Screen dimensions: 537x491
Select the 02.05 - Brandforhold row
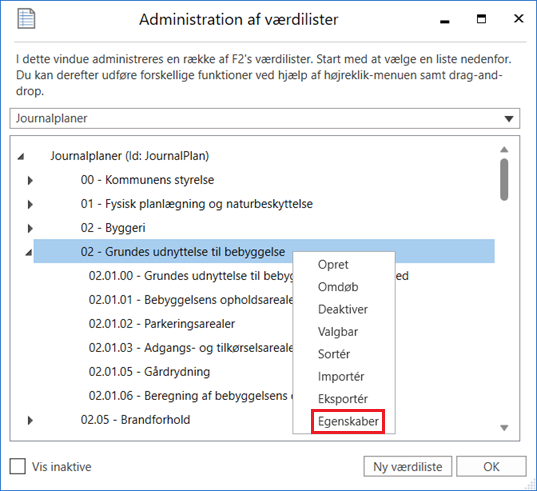point(135,420)
